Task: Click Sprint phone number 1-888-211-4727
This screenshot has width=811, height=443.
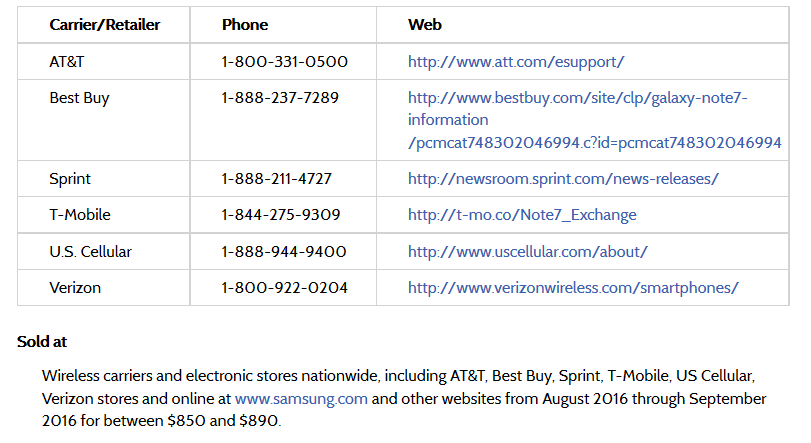Action: click(276, 179)
